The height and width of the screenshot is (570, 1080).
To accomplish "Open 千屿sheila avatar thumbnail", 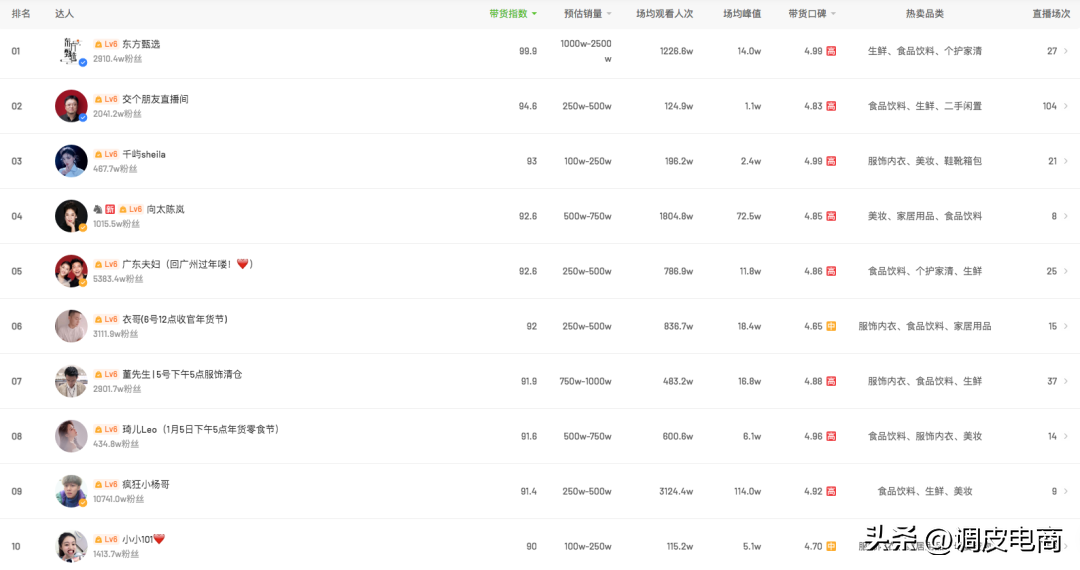I will coord(71,161).
